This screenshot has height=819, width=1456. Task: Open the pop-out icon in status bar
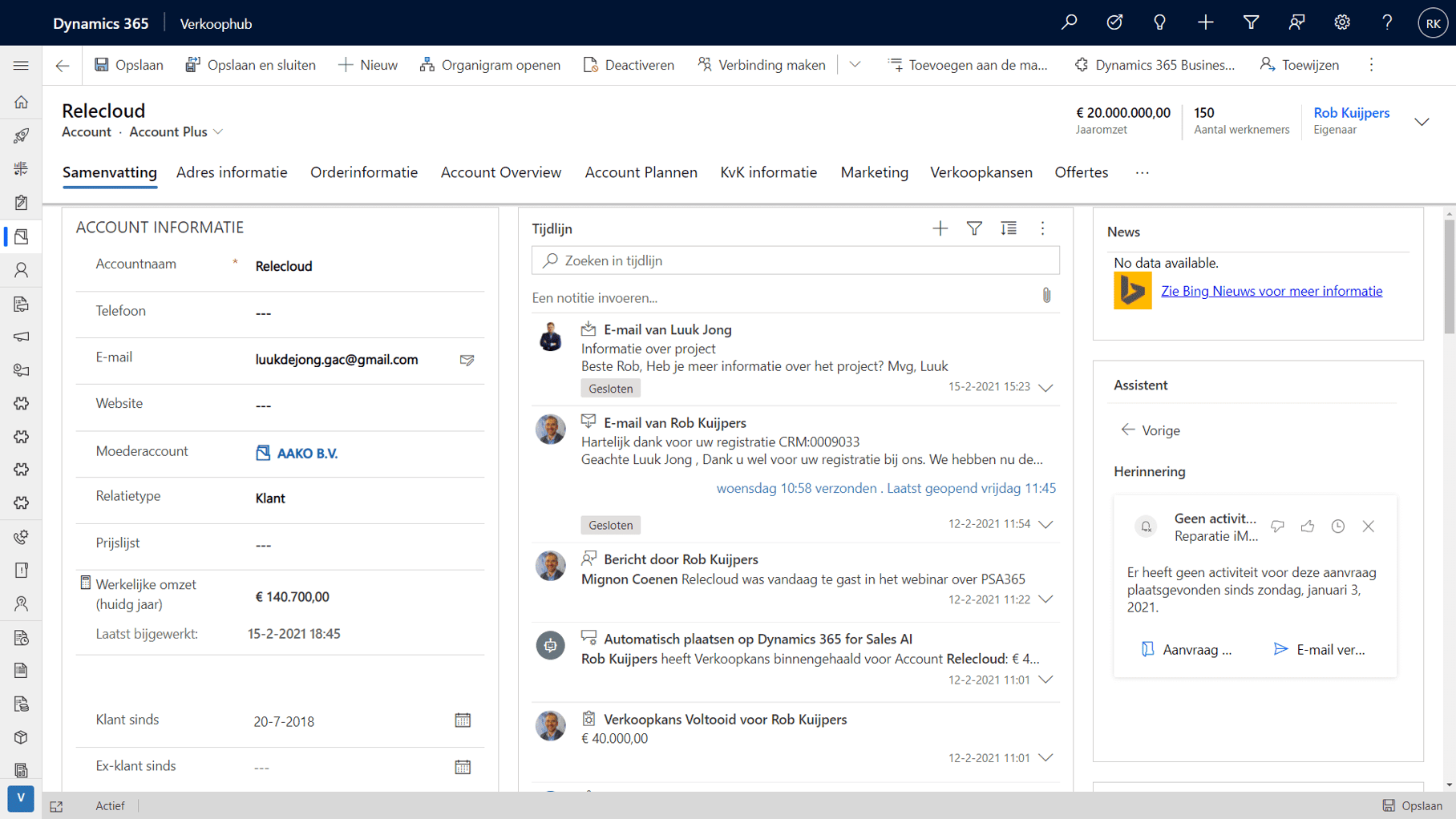56,806
